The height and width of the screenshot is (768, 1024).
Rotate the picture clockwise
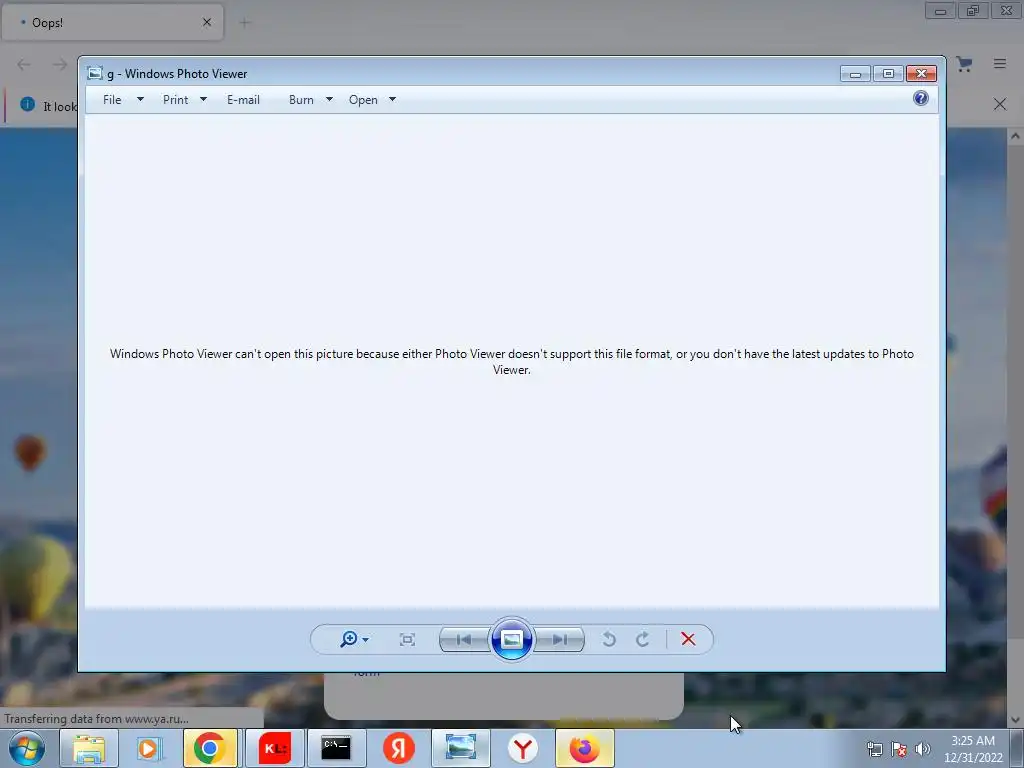click(x=643, y=639)
